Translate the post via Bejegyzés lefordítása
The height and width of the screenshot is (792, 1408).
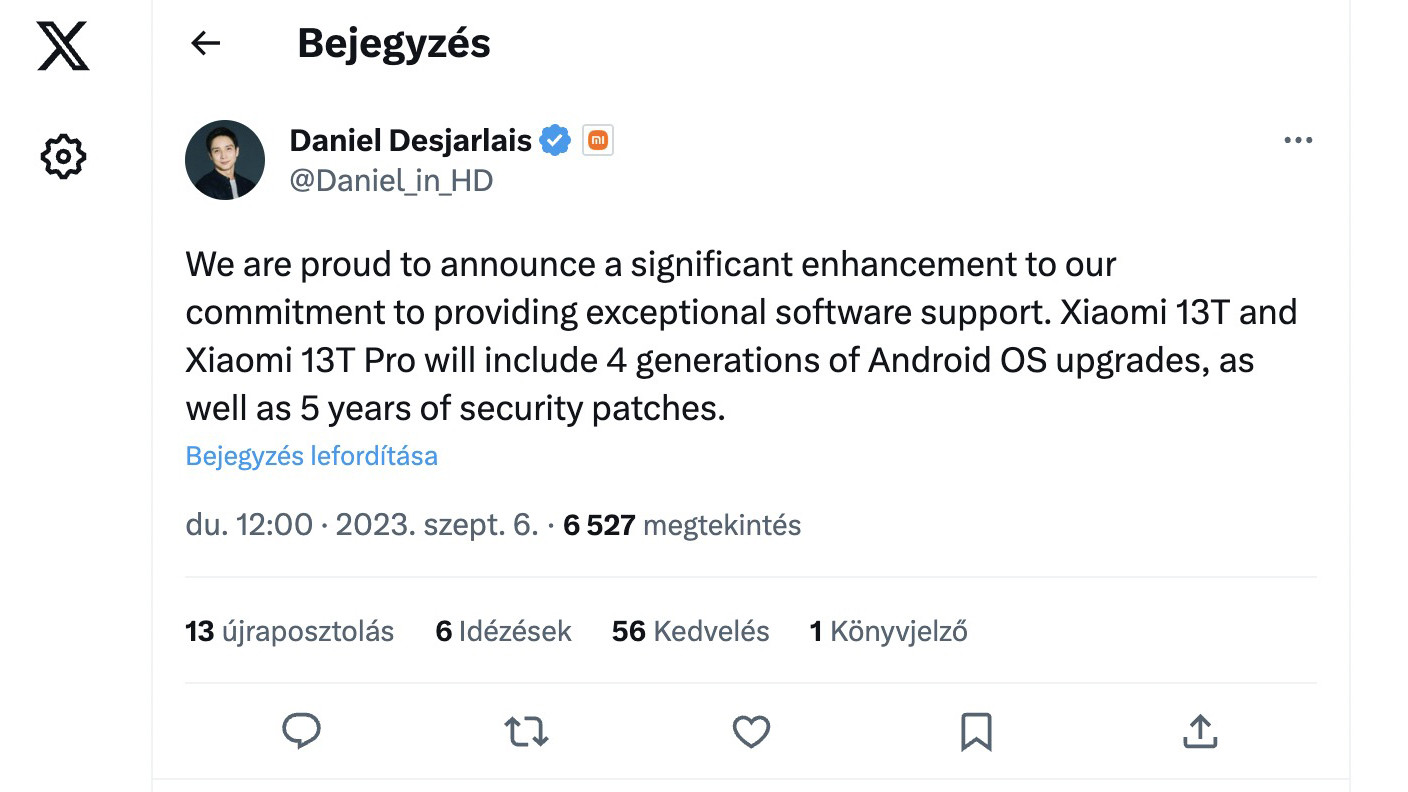coord(311,455)
